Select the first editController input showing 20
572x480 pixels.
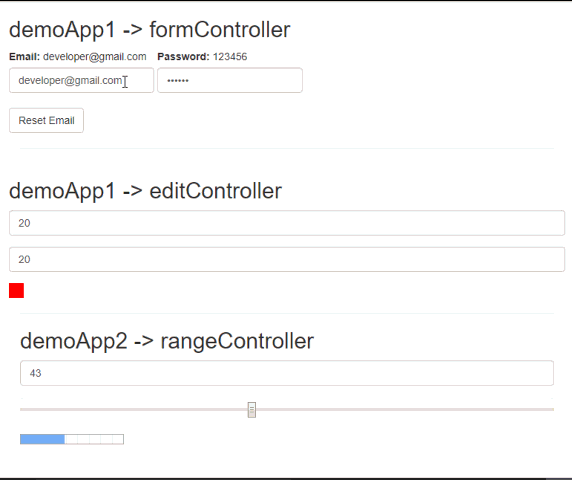(287, 223)
